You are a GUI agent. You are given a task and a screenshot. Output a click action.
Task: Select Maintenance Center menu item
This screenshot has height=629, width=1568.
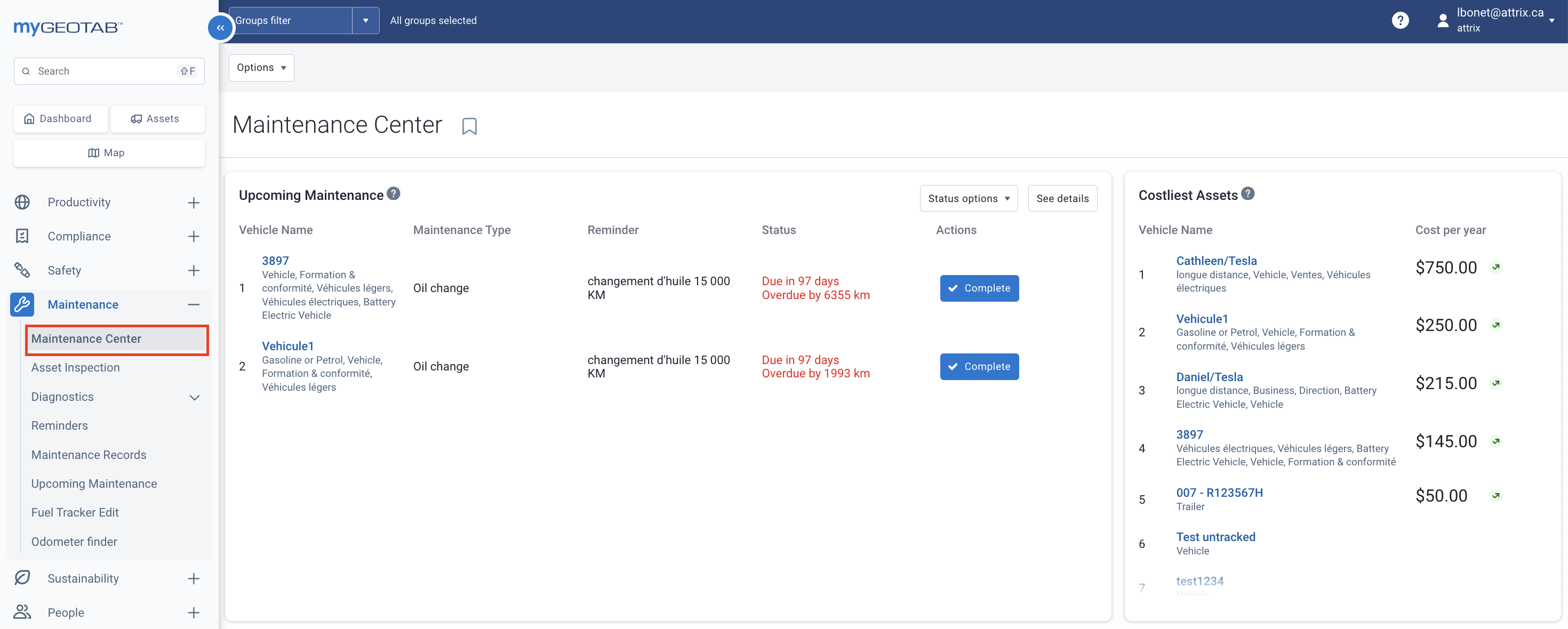point(116,339)
